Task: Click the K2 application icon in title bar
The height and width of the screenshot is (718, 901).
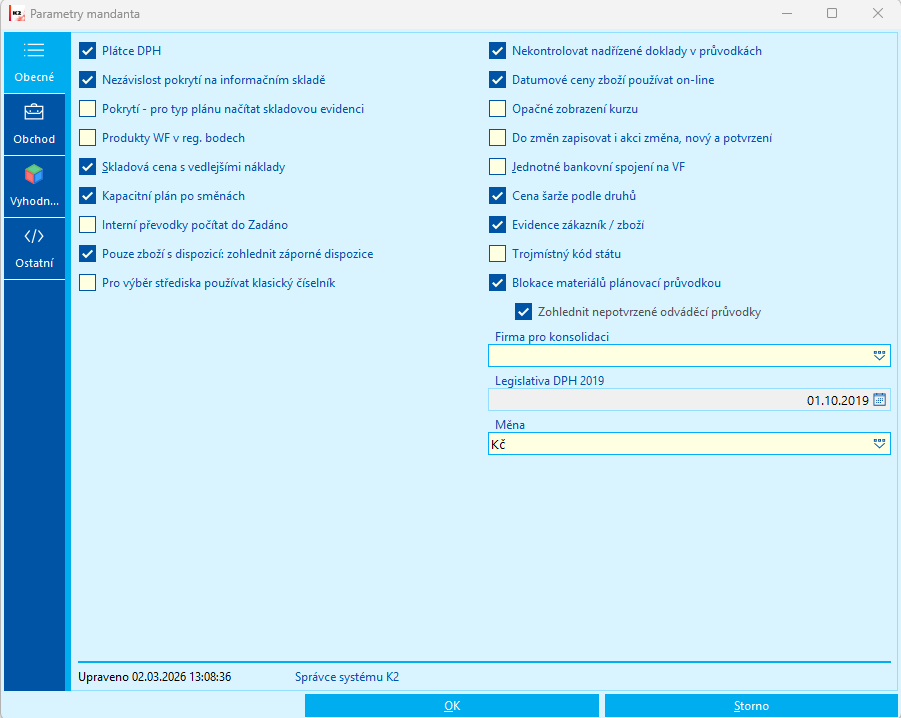Action: (17, 13)
